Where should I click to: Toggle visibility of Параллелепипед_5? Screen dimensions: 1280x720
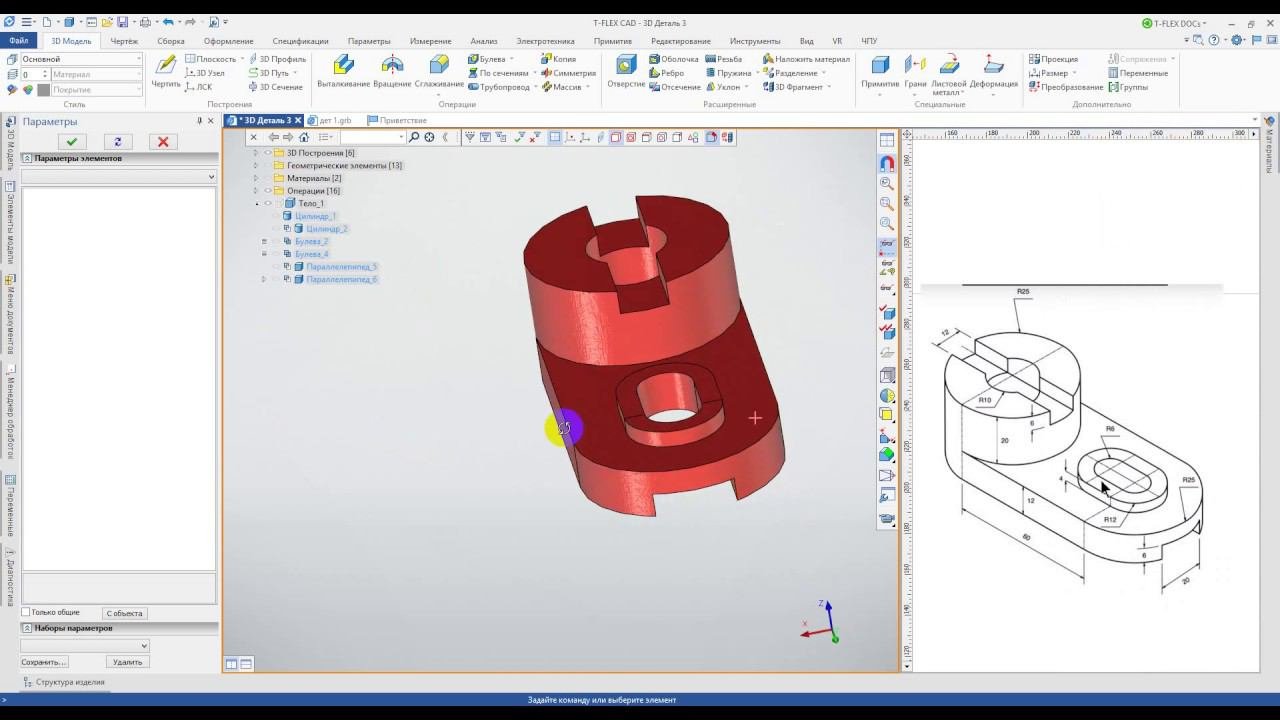click(x=276, y=267)
